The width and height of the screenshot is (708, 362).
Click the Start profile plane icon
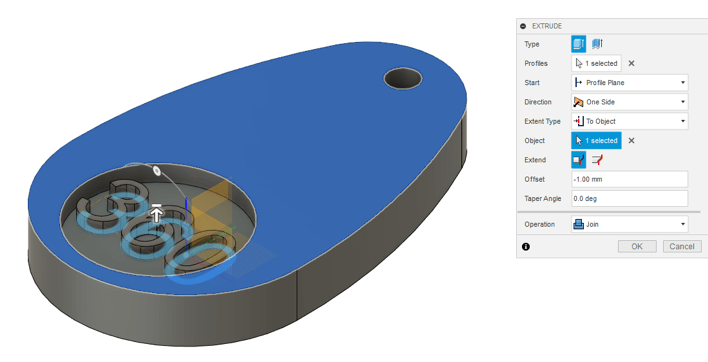[578, 83]
